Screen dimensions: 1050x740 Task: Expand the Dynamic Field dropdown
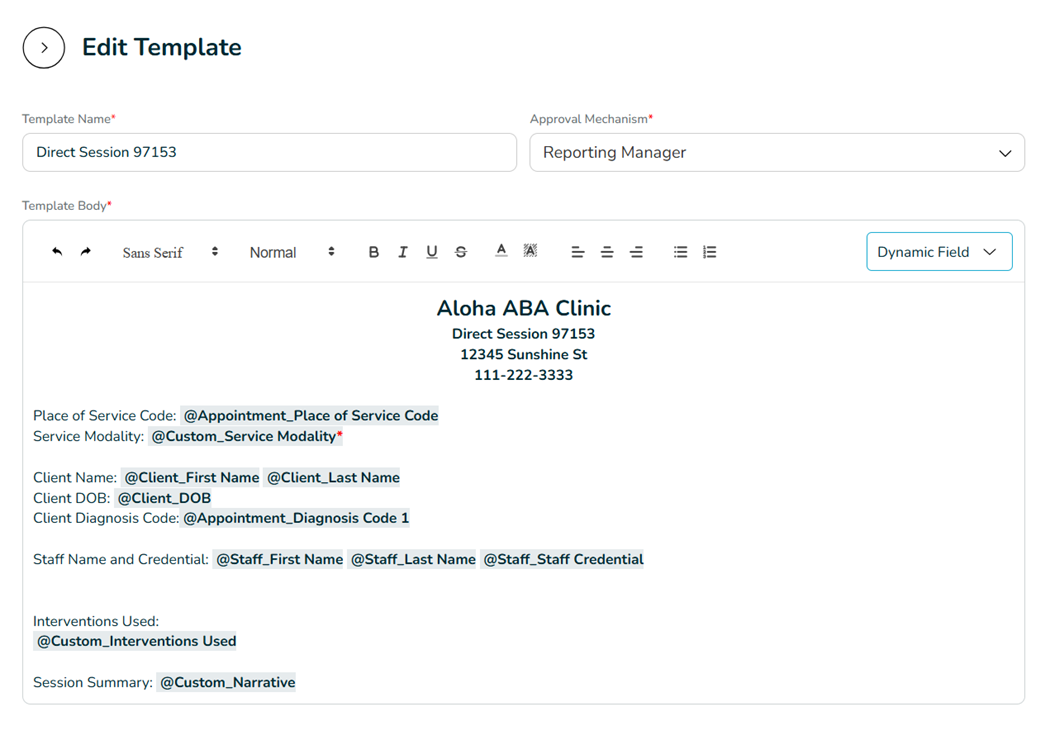click(x=938, y=252)
